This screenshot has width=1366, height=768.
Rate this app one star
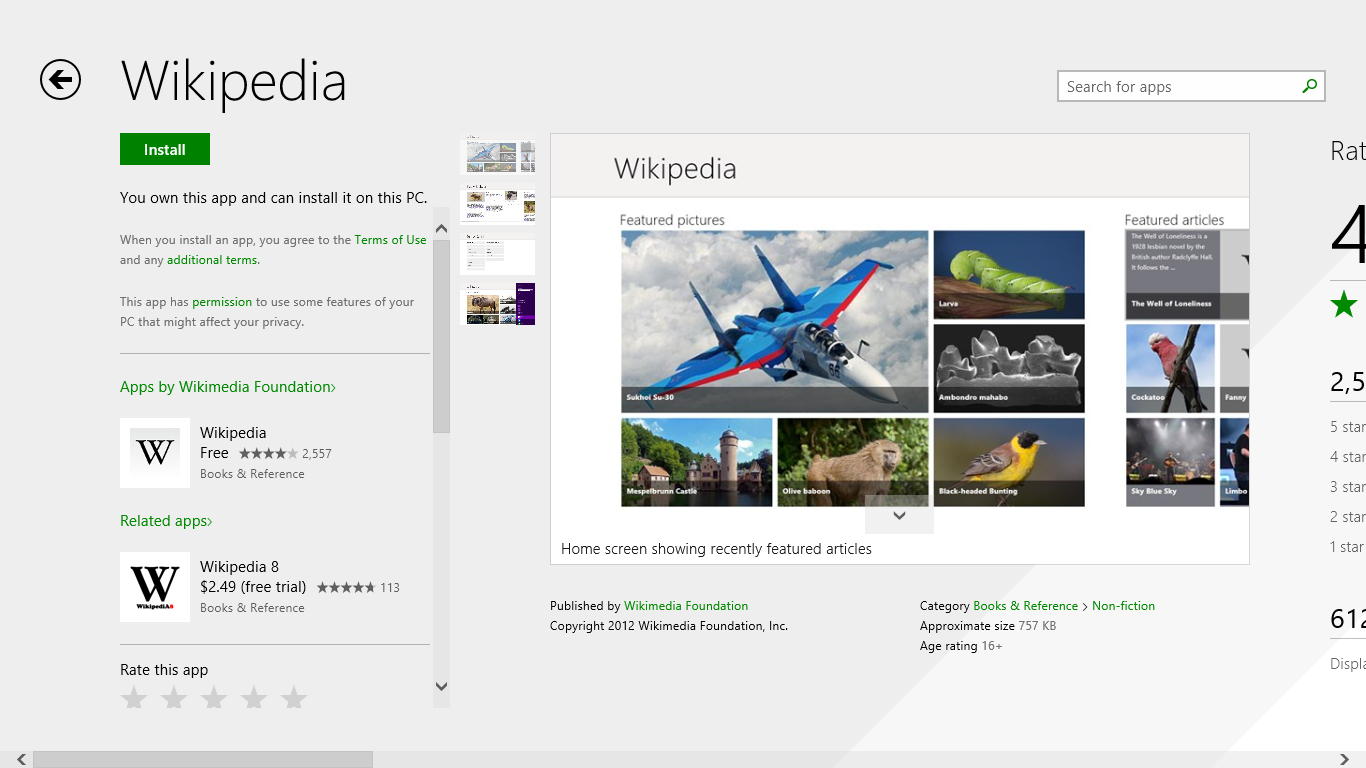point(134,697)
